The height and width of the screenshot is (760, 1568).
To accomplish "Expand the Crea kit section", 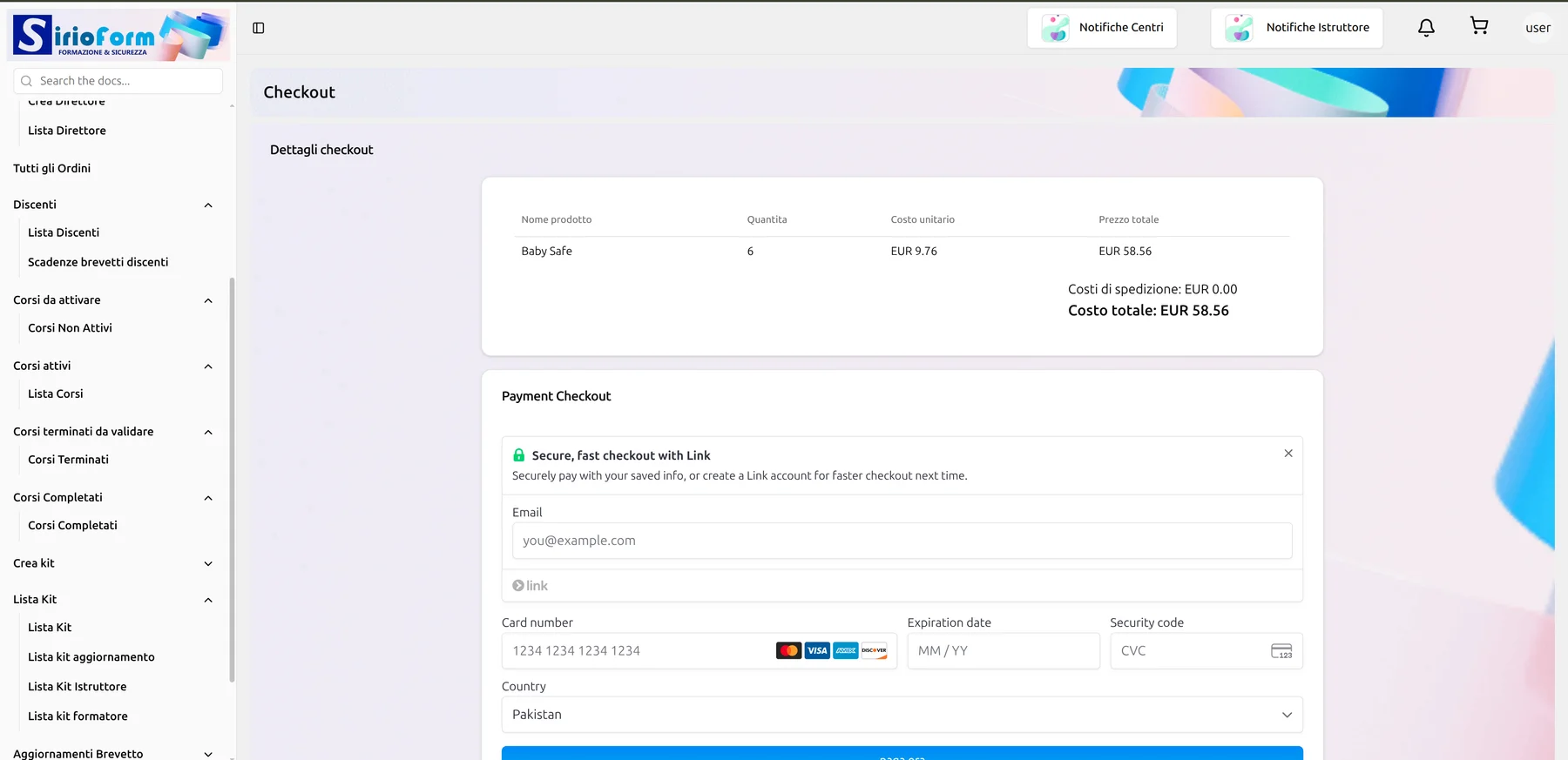I will tap(208, 564).
